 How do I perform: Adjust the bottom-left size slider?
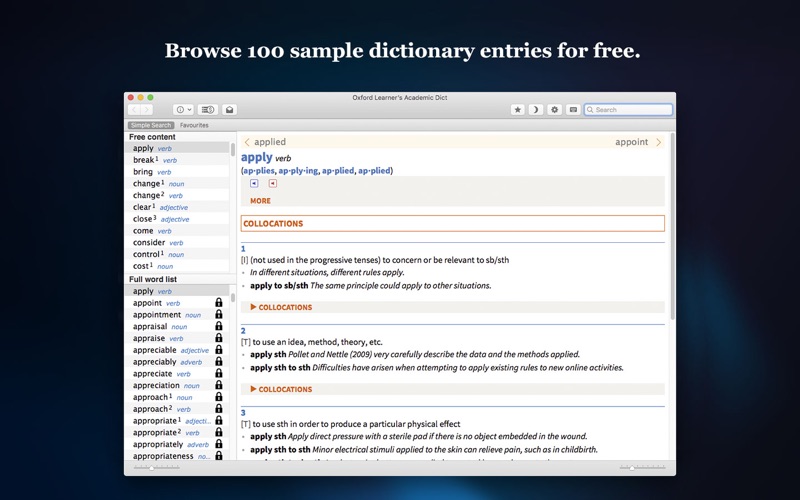coord(150,467)
